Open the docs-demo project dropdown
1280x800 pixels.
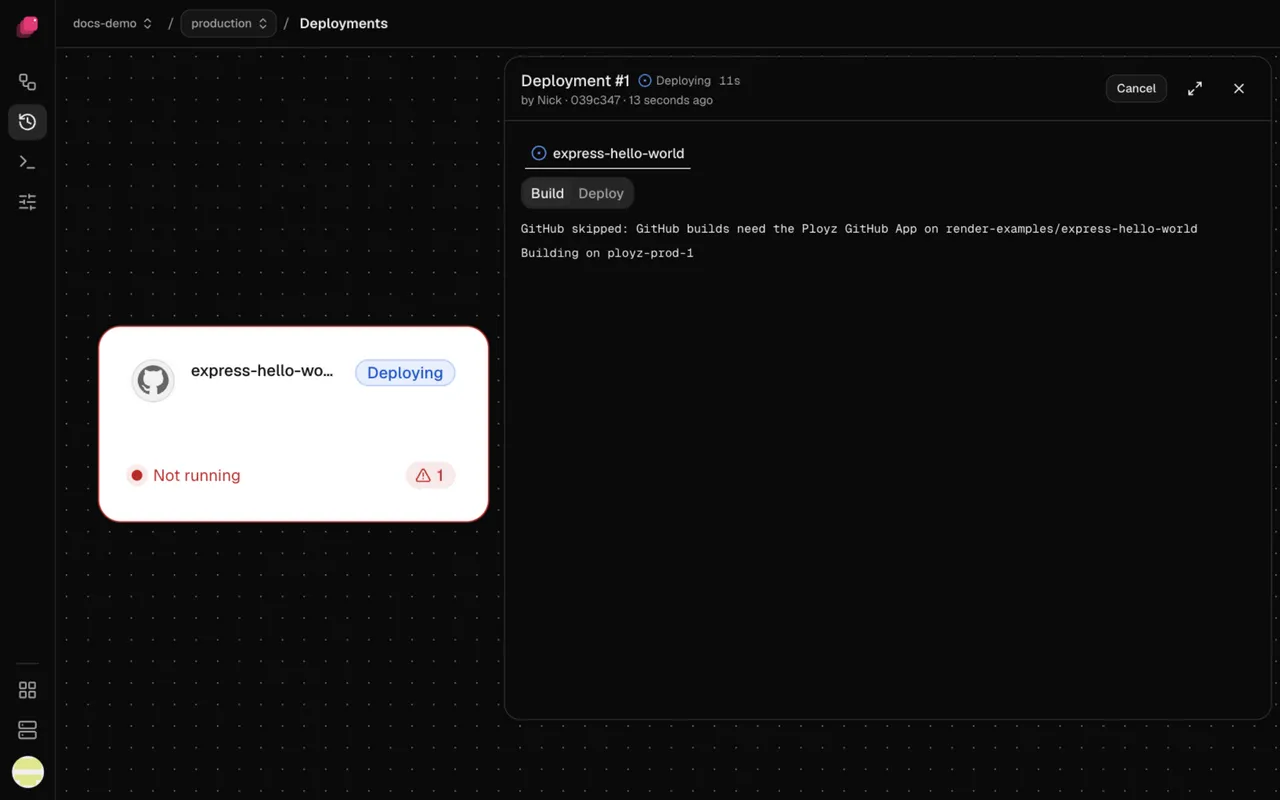(112, 23)
